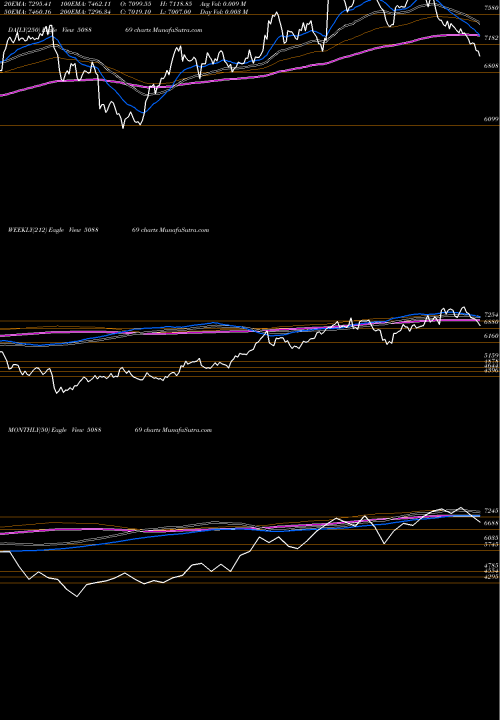
Task: Click the 'L:' low price value
Action: coord(175,11)
